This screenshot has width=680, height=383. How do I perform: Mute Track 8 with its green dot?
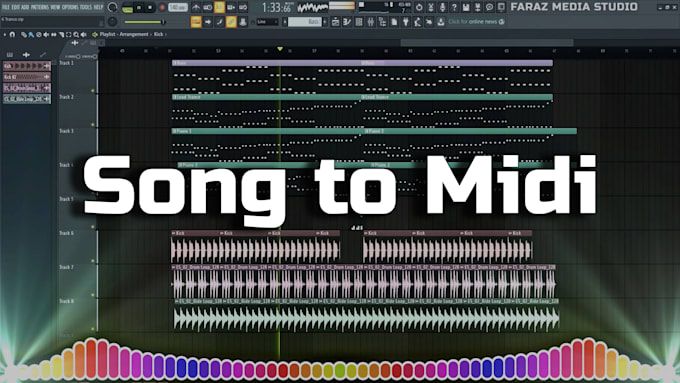tap(92, 329)
